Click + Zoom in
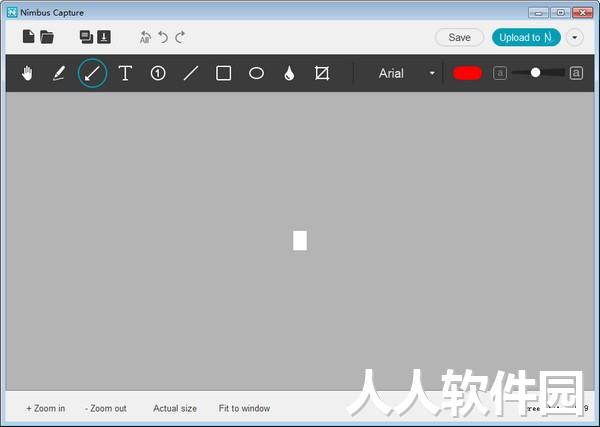600x427 pixels. [x=46, y=408]
